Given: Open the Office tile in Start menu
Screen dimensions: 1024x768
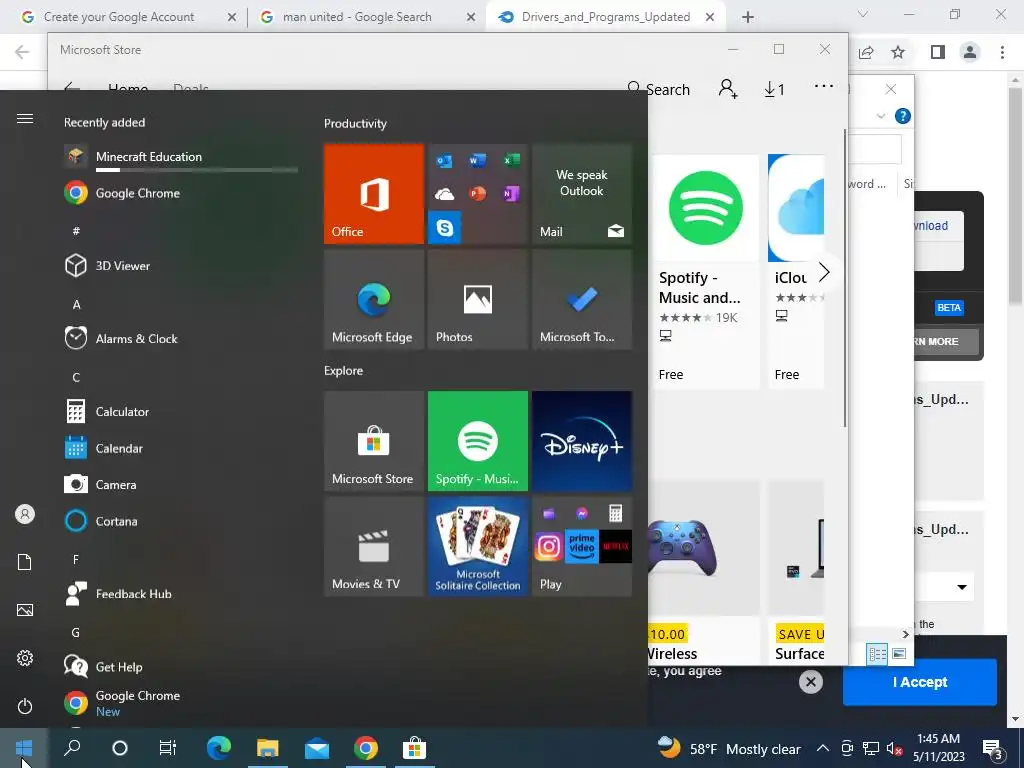Looking at the screenshot, I should click(374, 193).
